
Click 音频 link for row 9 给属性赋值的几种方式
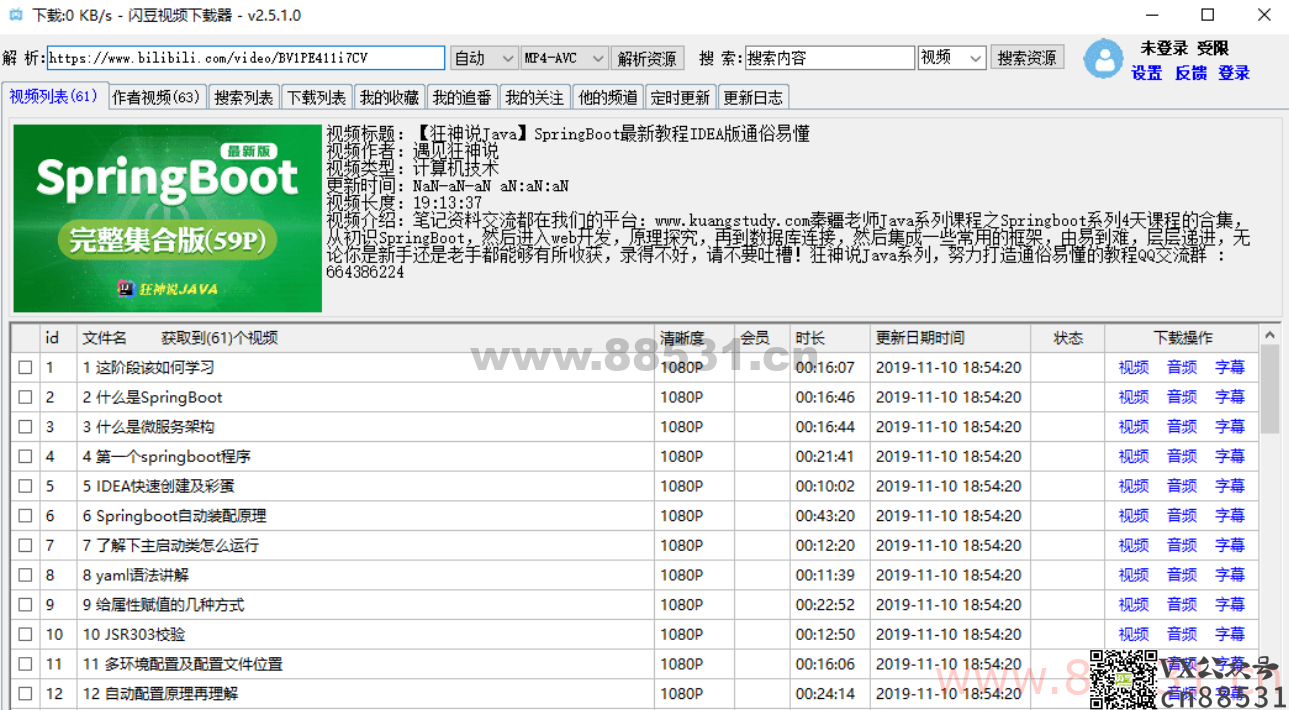pyautogui.click(x=1182, y=605)
